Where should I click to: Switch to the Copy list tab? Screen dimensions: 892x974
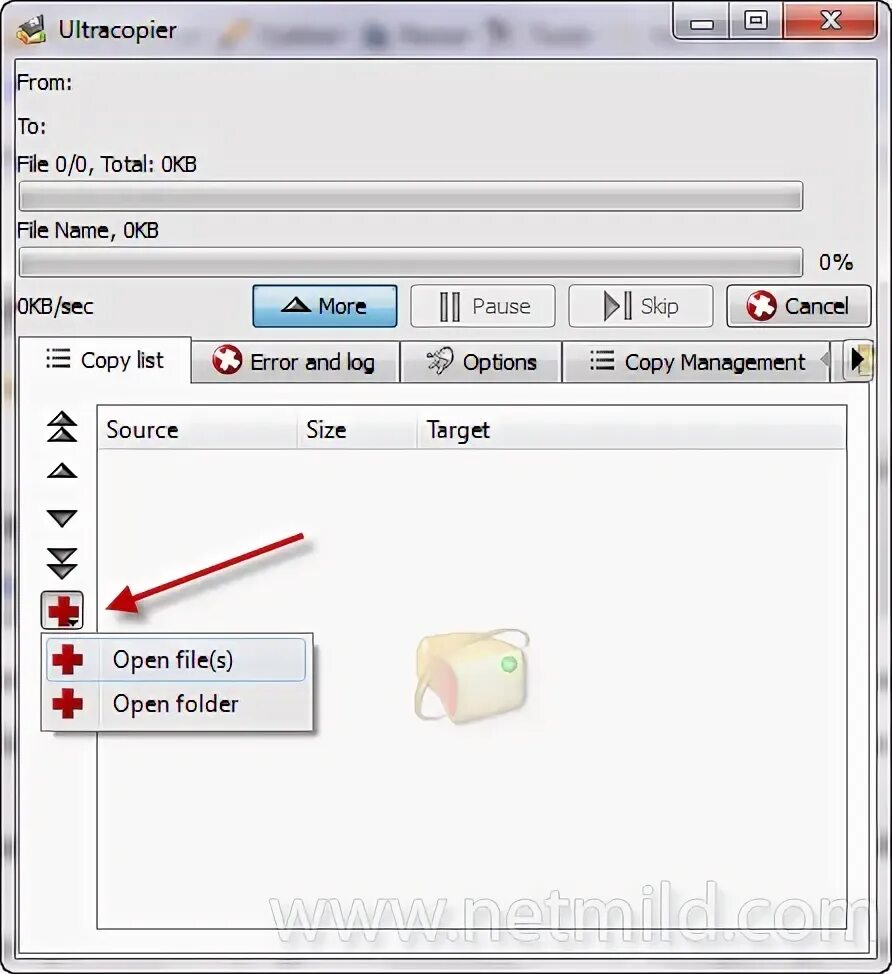click(105, 360)
